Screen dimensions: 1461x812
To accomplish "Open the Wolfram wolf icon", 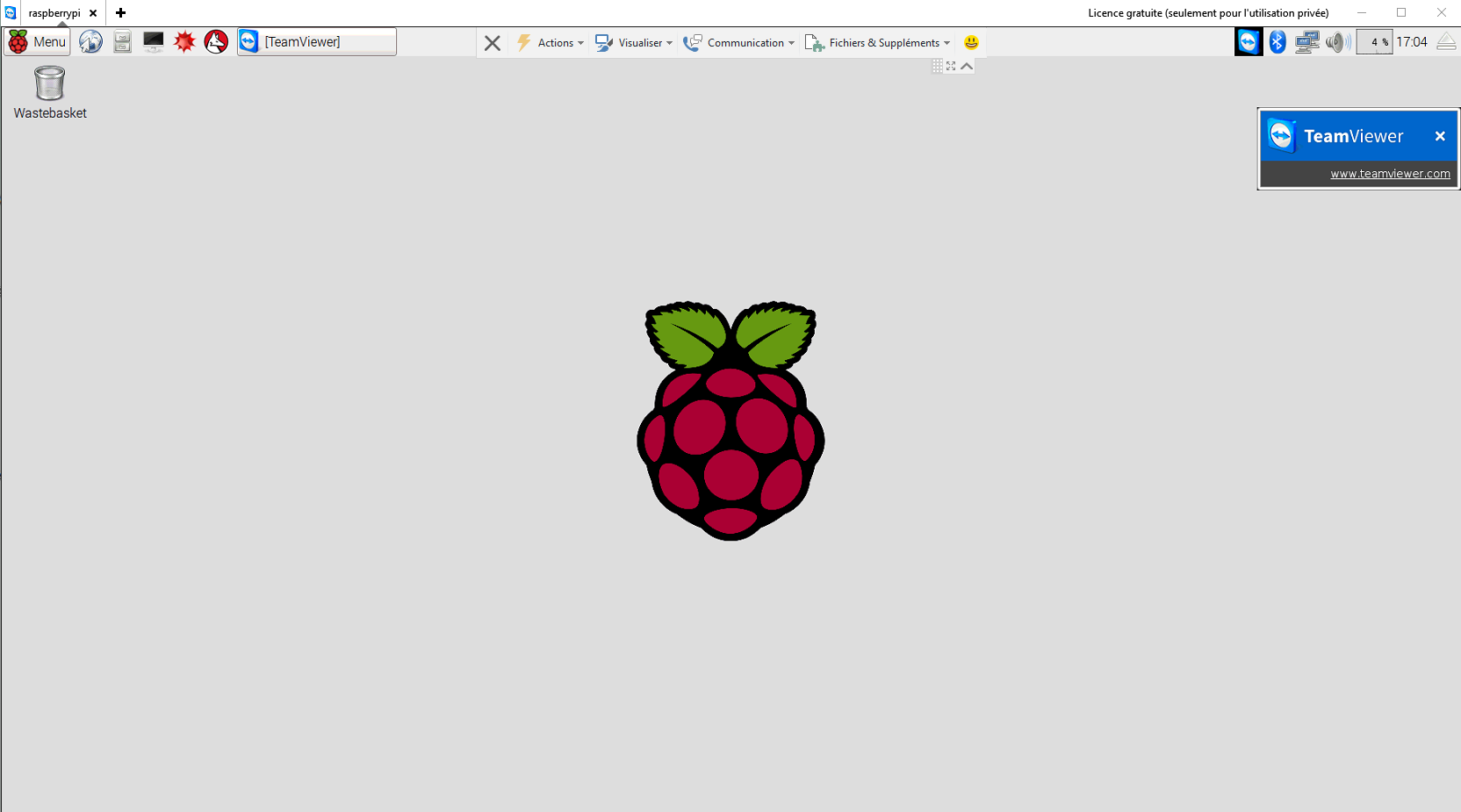I will click(x=216, y=41).
